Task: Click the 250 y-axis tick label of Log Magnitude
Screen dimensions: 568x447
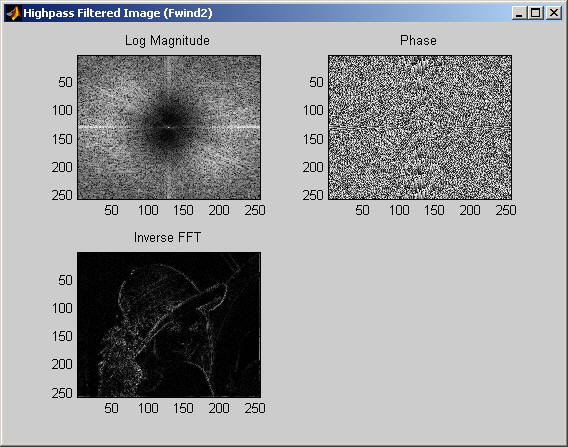Action: pyautogui.click(x=62, y=195)
